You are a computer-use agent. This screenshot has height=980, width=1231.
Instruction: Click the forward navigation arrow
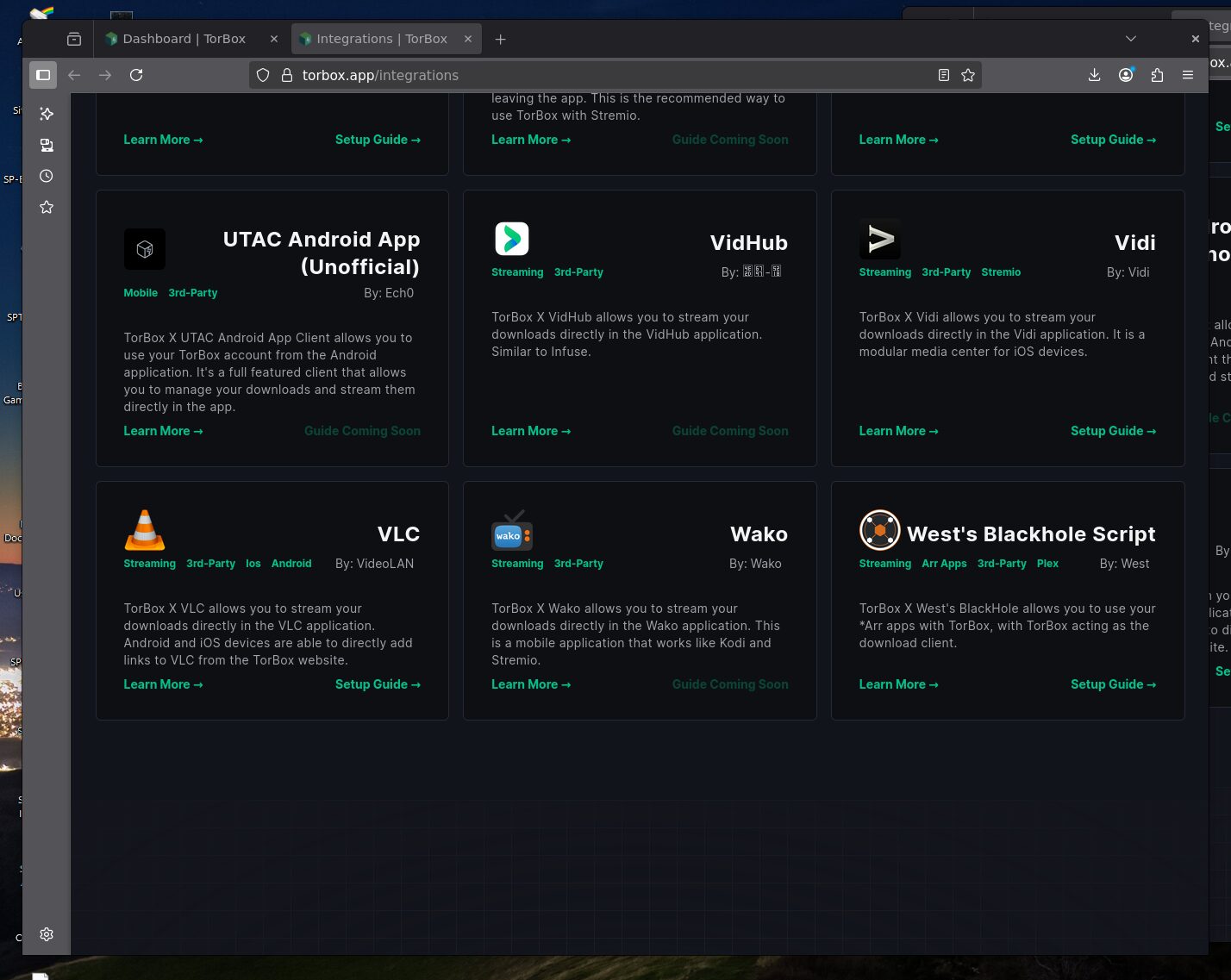pos(105,75)
